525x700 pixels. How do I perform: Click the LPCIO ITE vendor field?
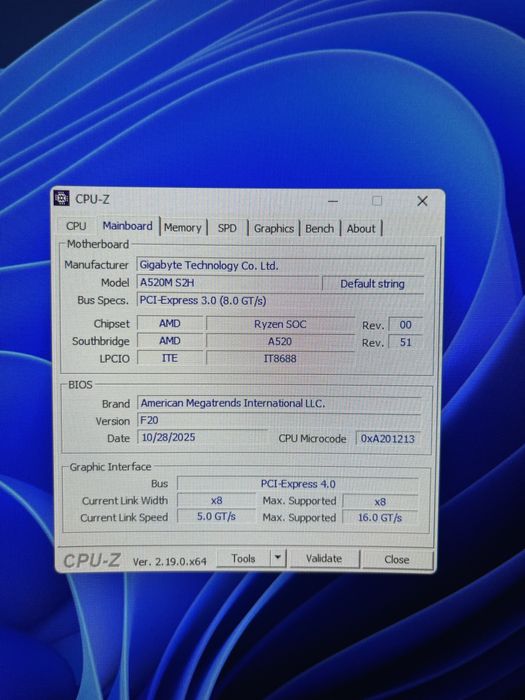[170, 358]
